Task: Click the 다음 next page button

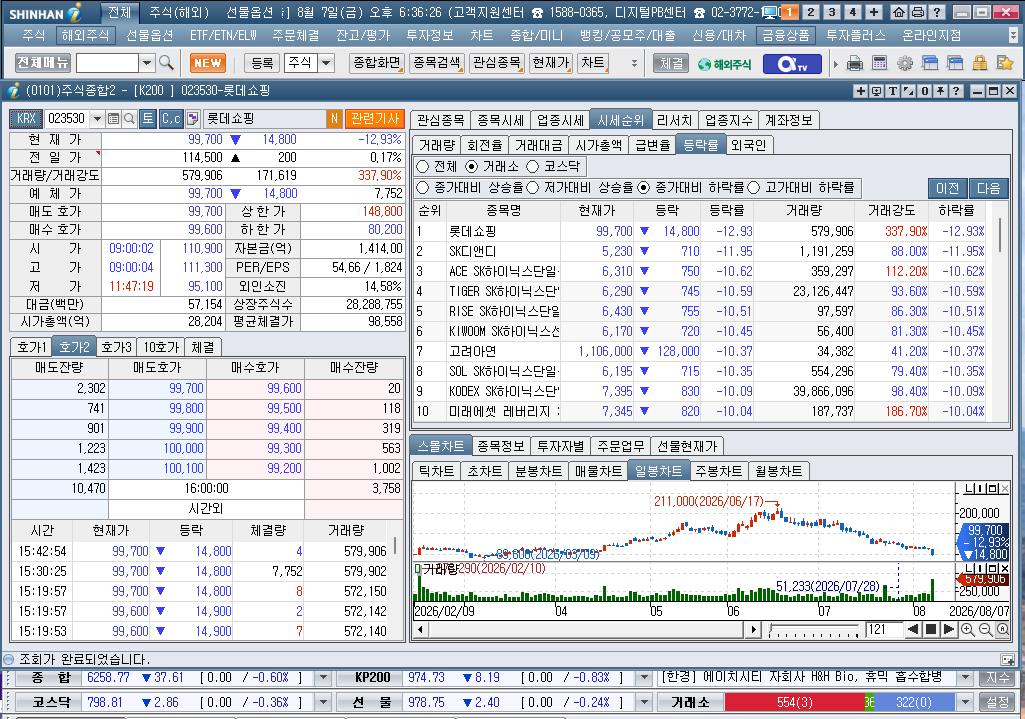Action: pos(988,188)
